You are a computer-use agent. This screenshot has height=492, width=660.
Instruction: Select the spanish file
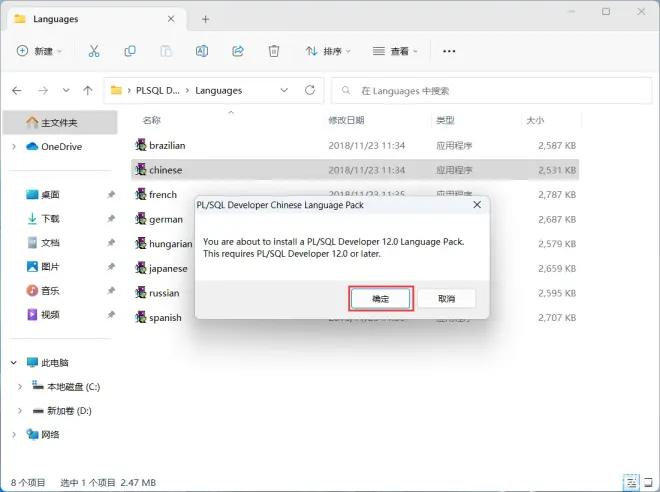(x=158, y=318)
